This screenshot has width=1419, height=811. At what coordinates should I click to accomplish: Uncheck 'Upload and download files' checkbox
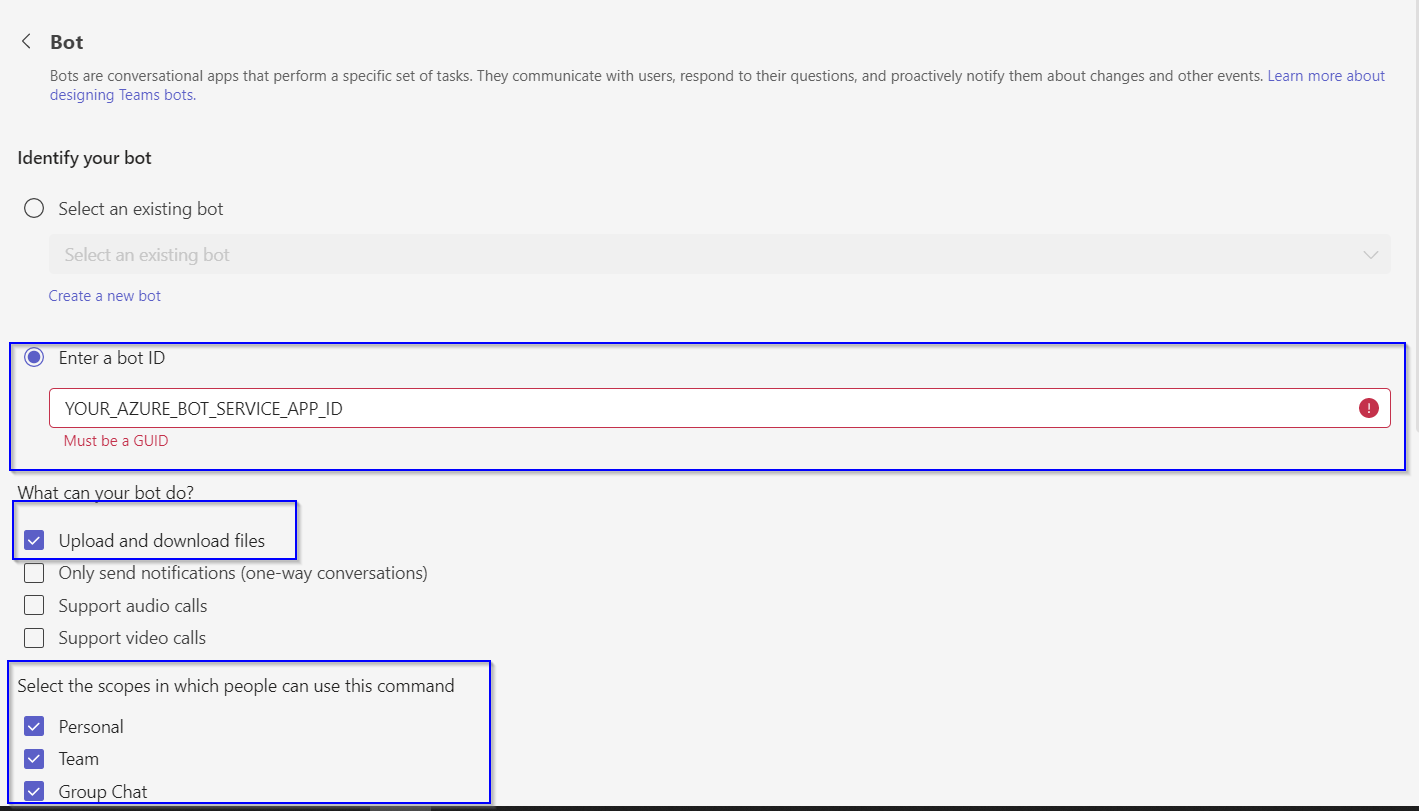coord(34,541)
